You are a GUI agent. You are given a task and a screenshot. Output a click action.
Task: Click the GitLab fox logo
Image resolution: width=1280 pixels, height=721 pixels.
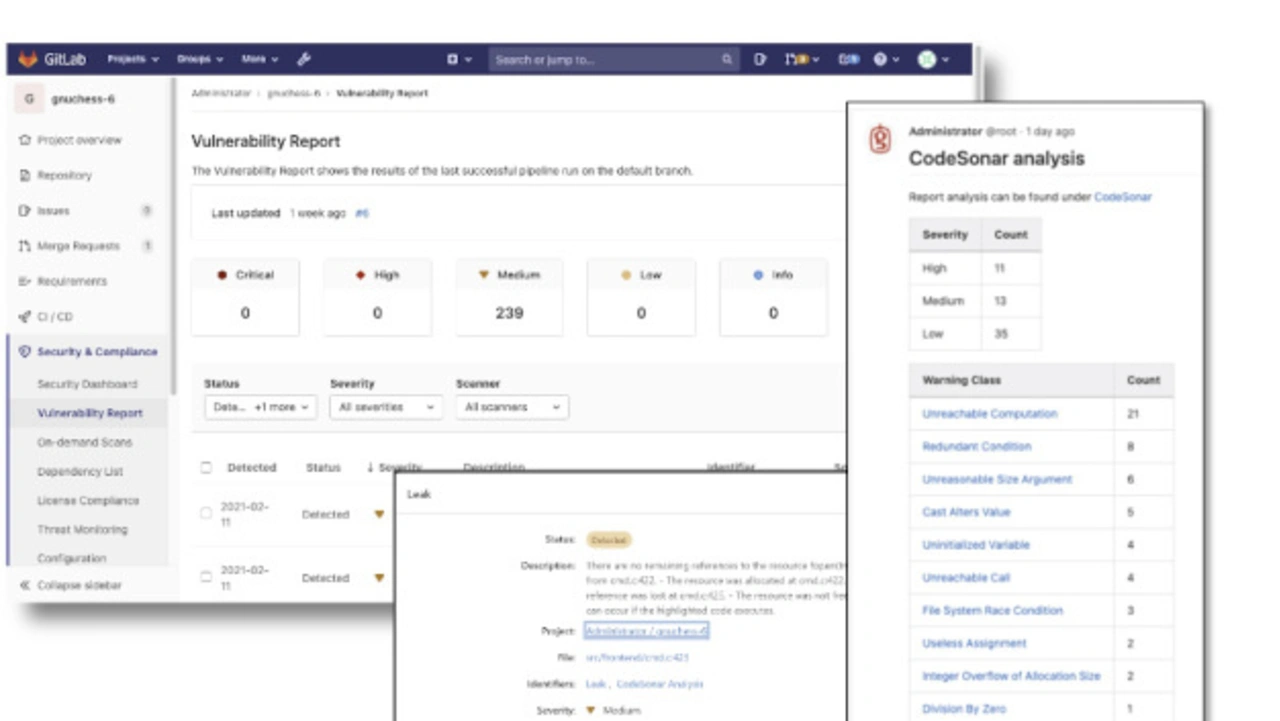[x=28, y=60]
